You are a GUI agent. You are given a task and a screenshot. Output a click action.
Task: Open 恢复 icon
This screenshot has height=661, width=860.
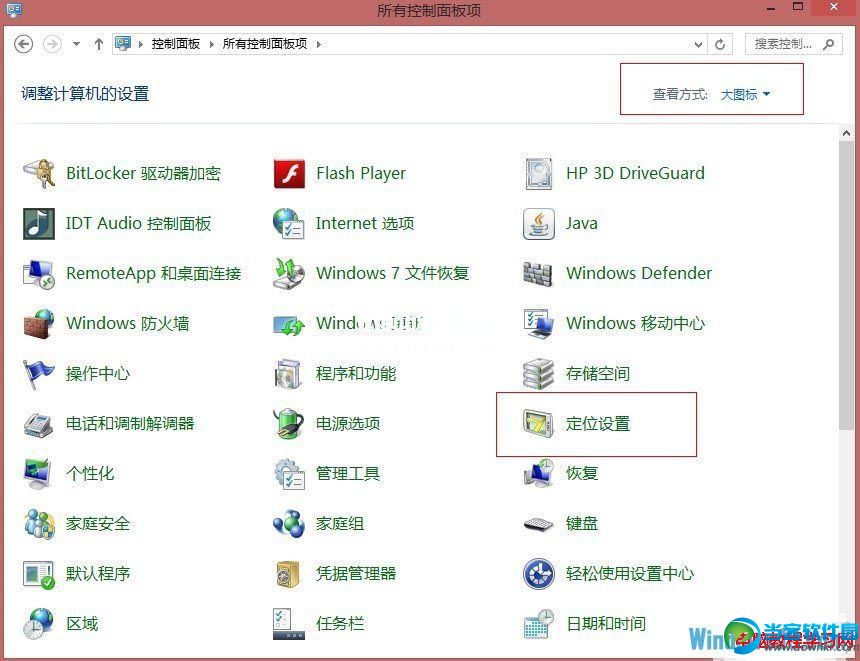coord(539,474)
